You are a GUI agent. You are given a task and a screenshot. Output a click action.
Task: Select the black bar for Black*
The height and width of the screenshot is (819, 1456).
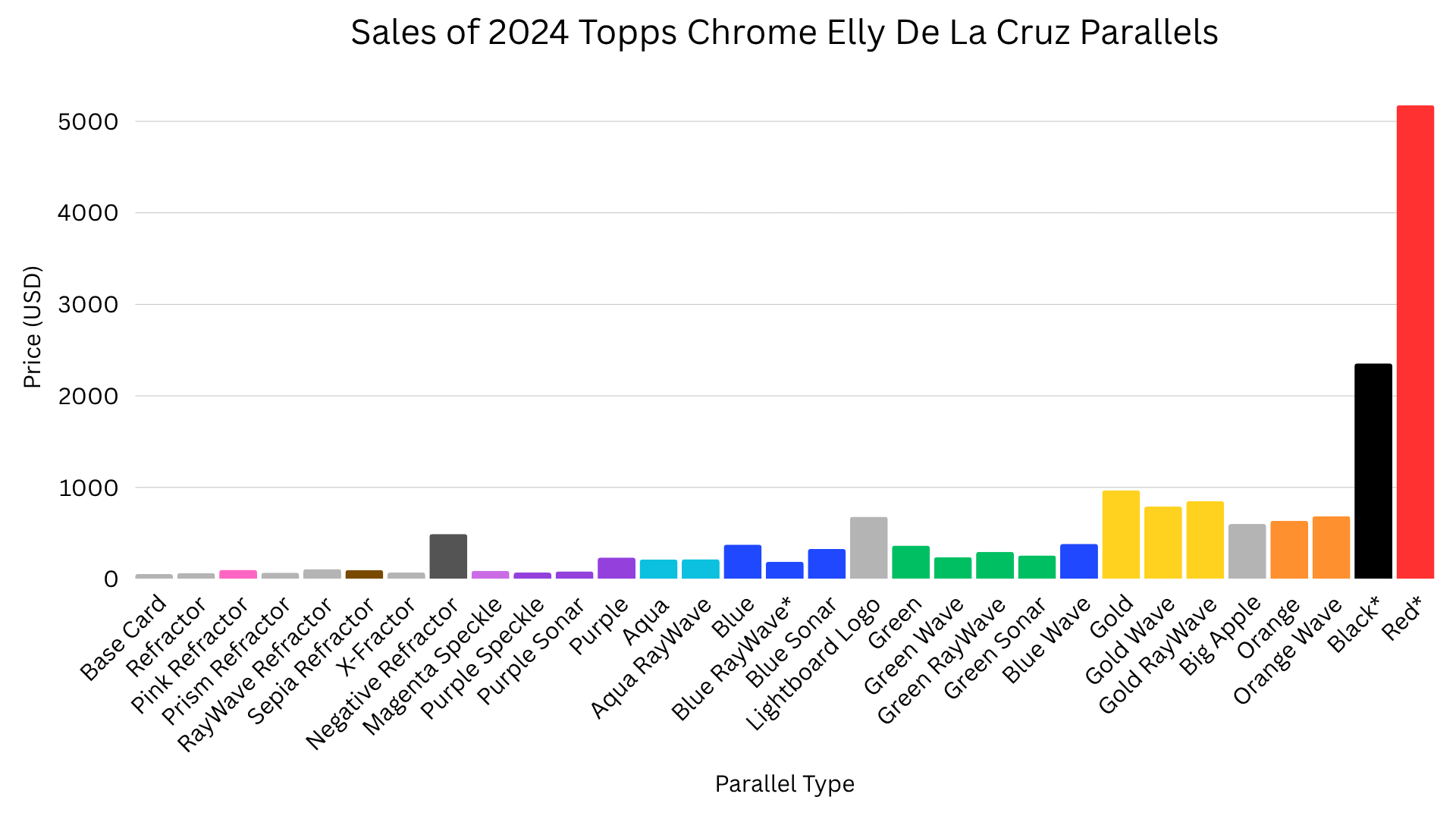click(1373, 471)
